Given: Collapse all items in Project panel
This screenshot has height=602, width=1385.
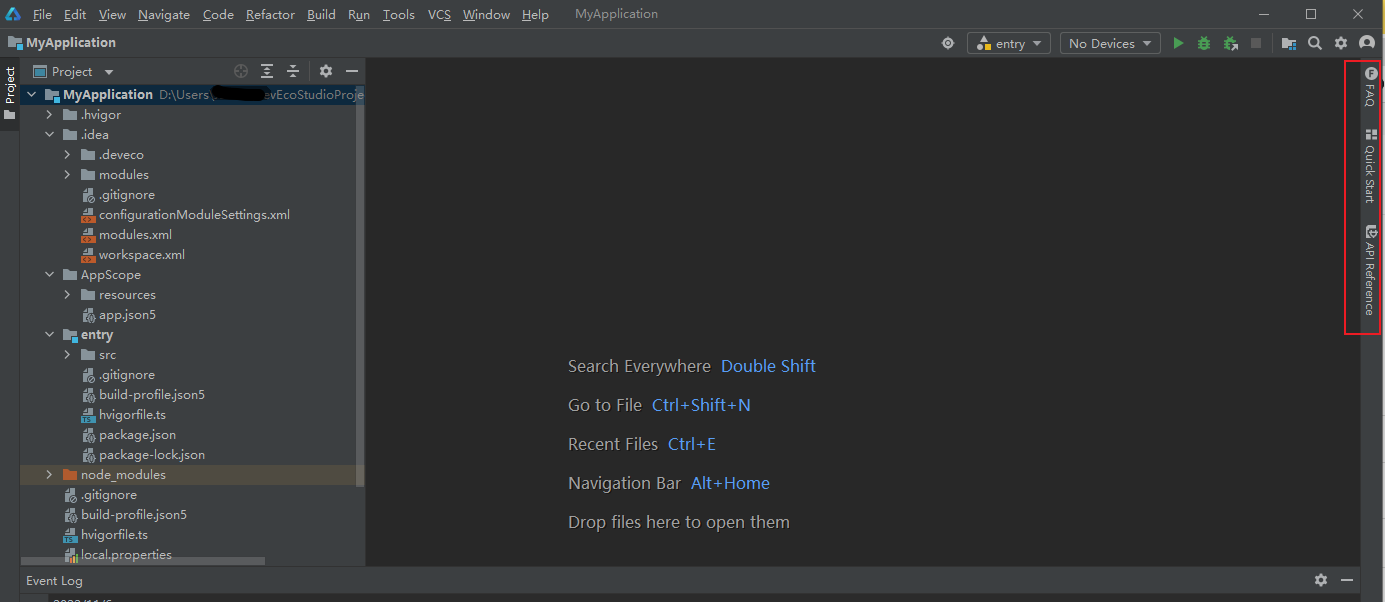Looking at the screenshot, I should pyautogui.click(x=293, y=71).
